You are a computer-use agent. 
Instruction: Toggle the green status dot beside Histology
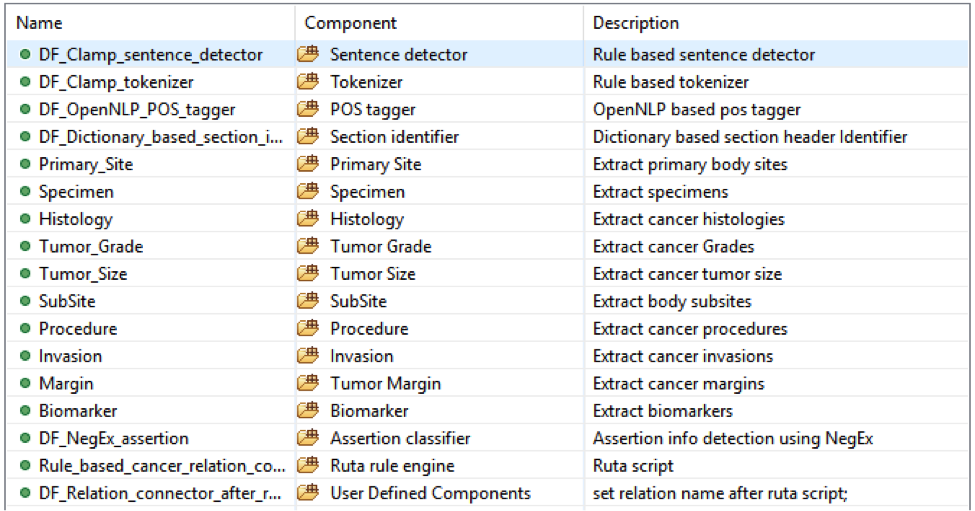[x=25, y=219]
